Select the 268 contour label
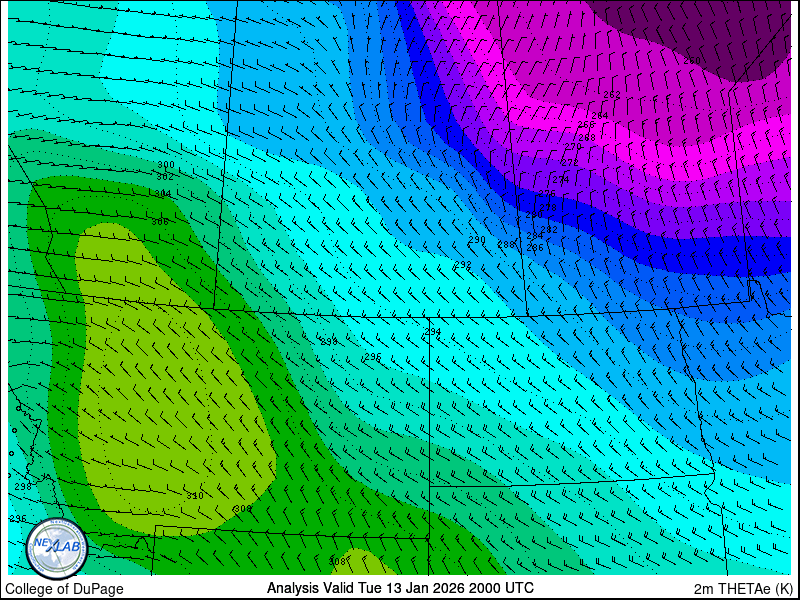 click(x=587, y=138)
